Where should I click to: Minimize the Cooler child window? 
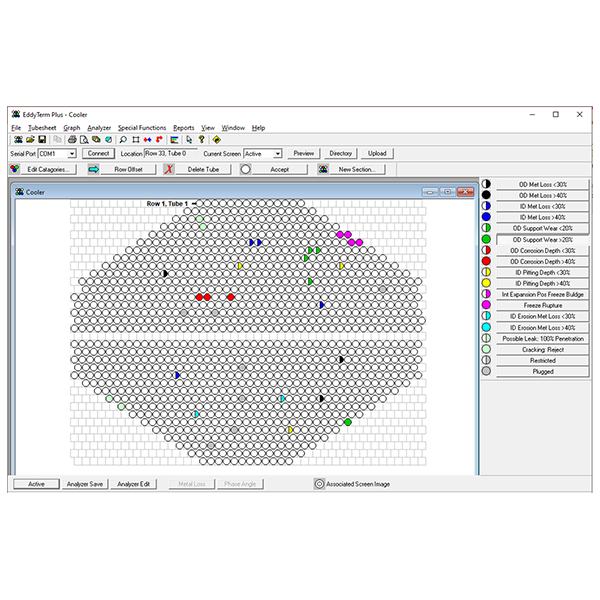point(430,192)
